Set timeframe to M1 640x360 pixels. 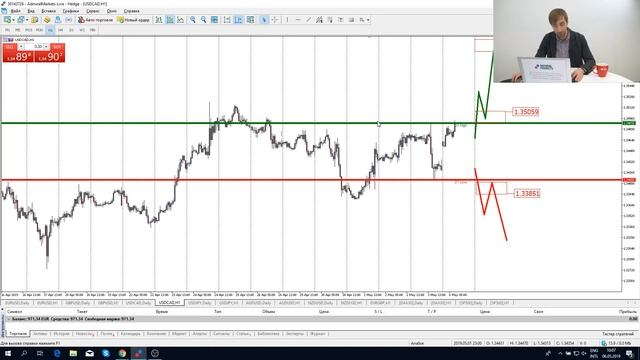pos(7,30)
